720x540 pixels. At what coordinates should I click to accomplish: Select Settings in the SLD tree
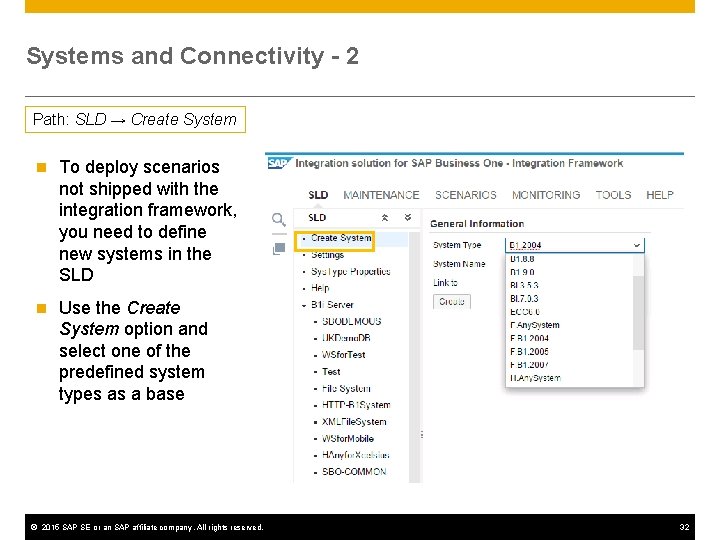pyautogui.click(x=327, y=255)
